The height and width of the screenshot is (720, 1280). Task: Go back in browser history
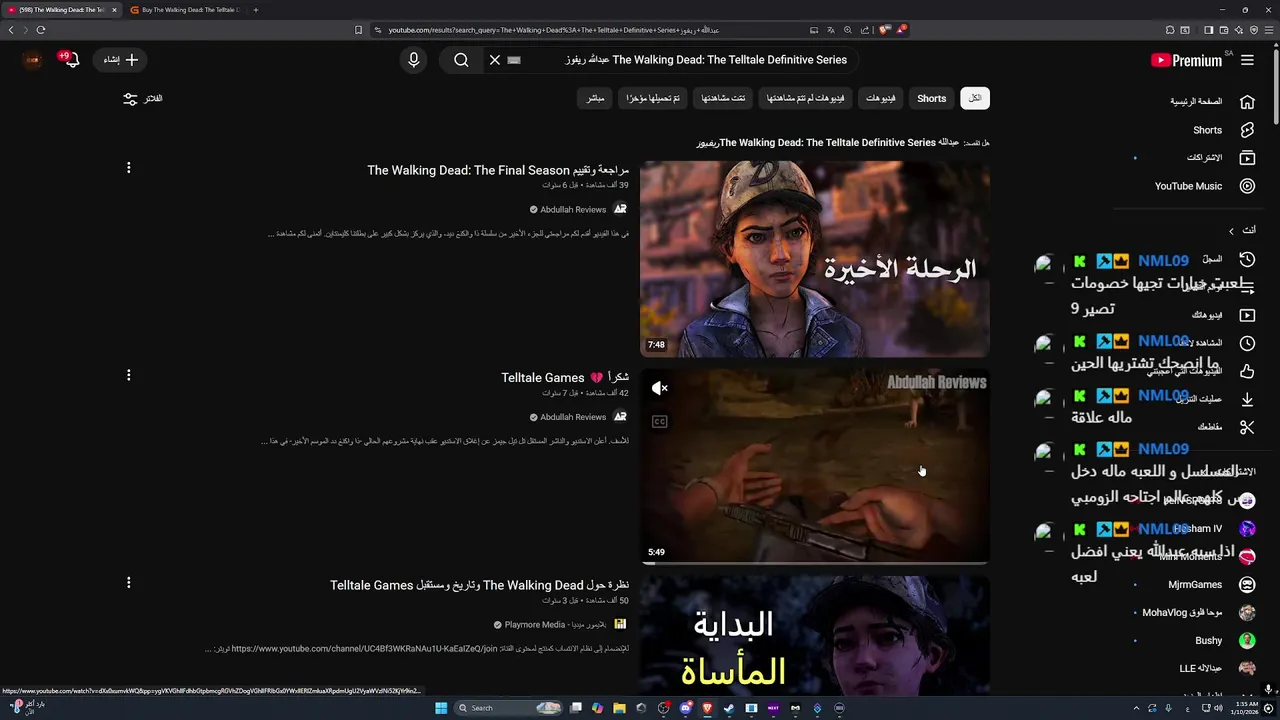pos(11,30)
